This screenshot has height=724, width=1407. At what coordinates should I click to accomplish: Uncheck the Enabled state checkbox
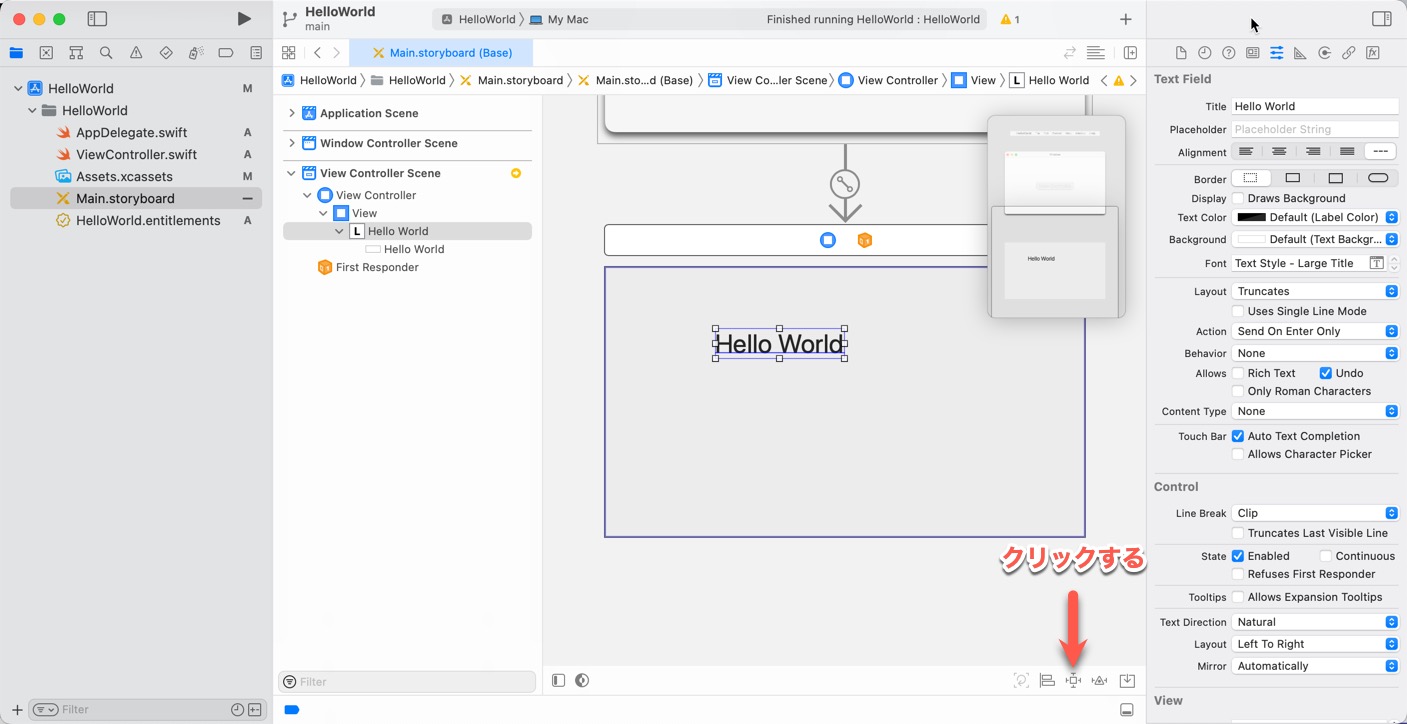1238,556
